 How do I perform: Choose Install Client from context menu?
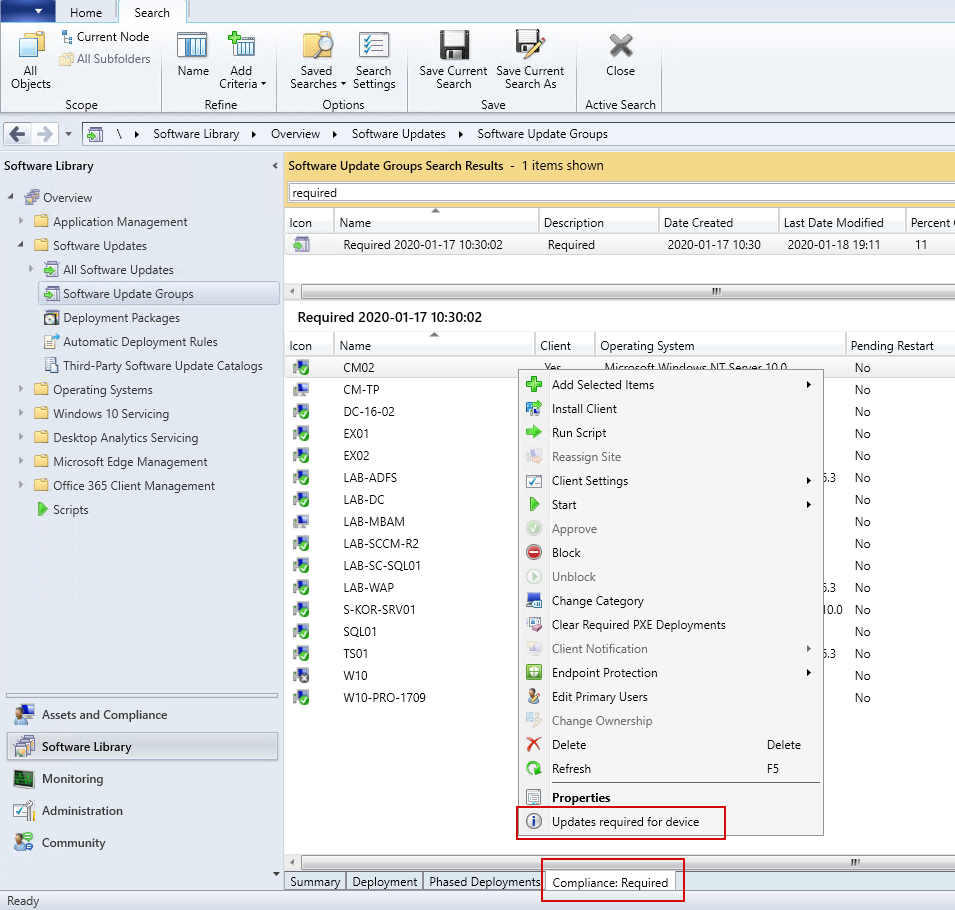(x=669, y=409)
